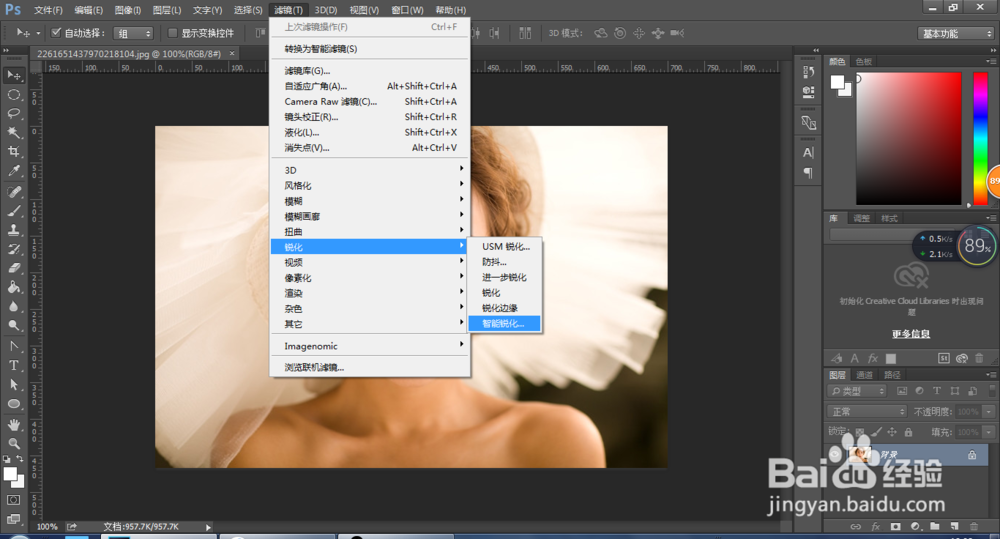This screenshot has width=1000, height=539.
Task: Open 滤镜库(G) menu entry
Action: tap(370, 71)
